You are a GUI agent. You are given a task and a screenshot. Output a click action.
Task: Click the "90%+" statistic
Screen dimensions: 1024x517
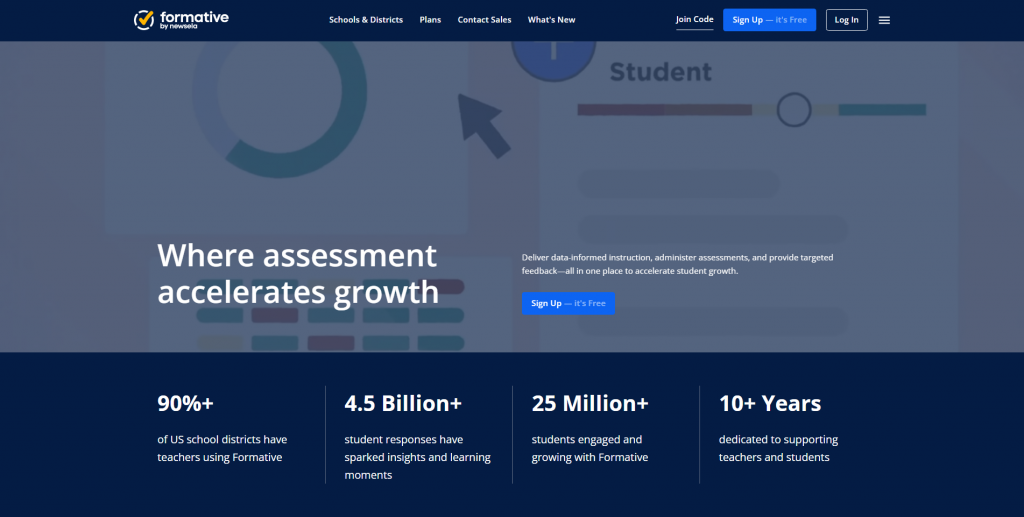point(185,403)
